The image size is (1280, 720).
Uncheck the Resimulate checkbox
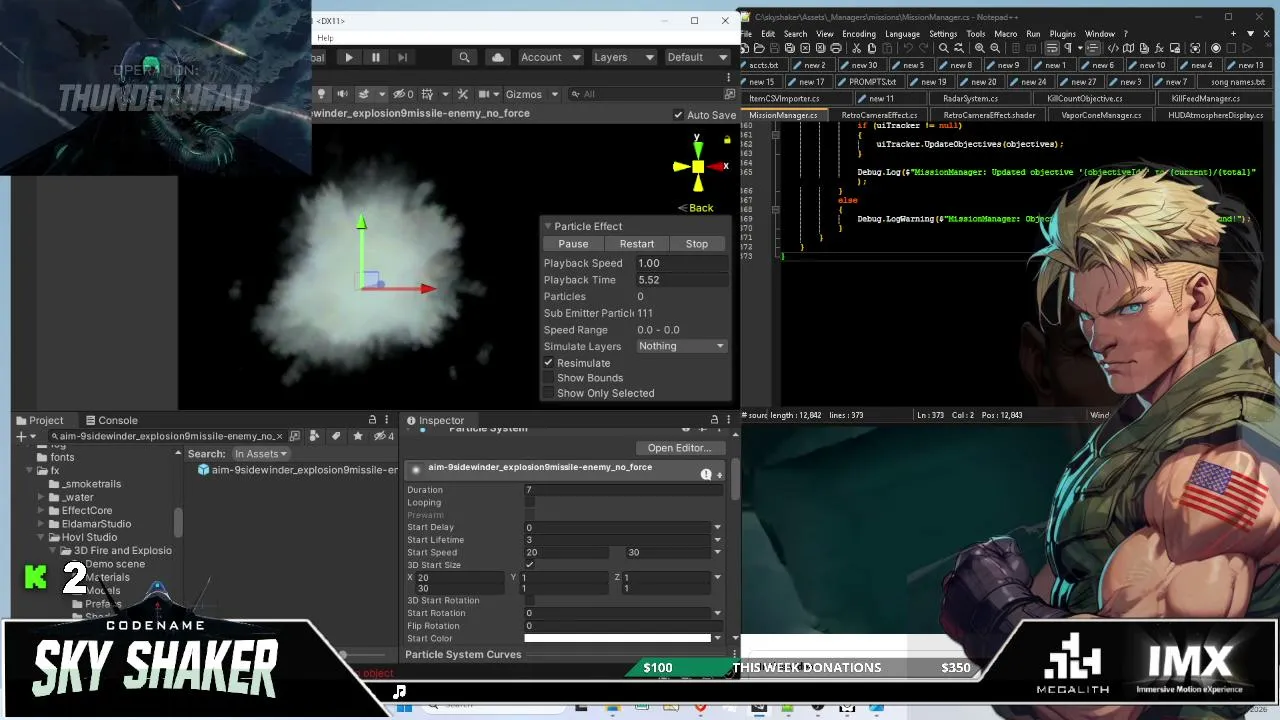point(548,363)
